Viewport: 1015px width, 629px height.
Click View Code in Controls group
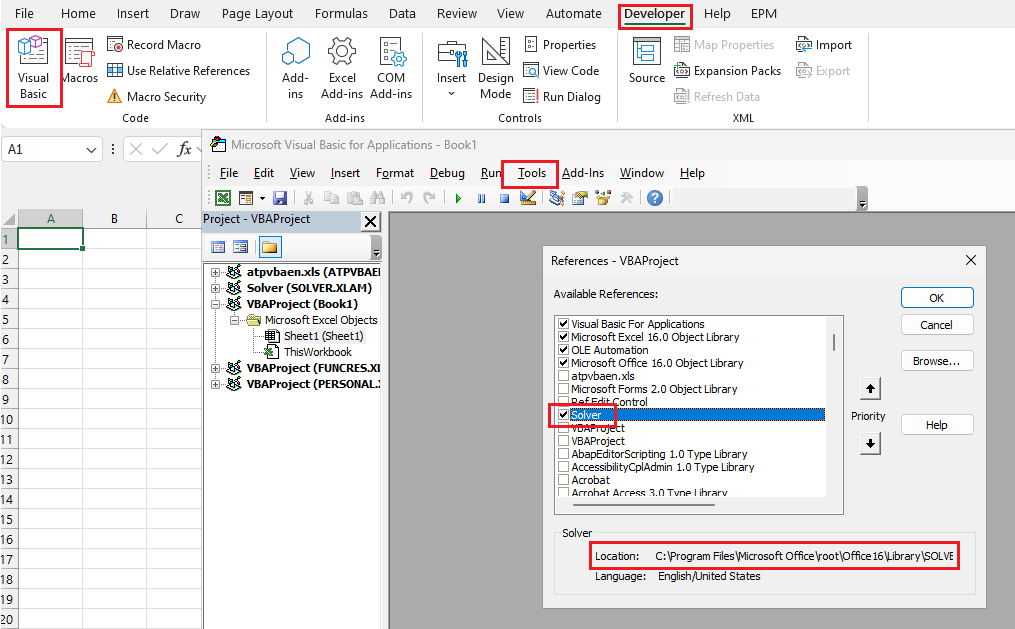click(x=561, y=71)
